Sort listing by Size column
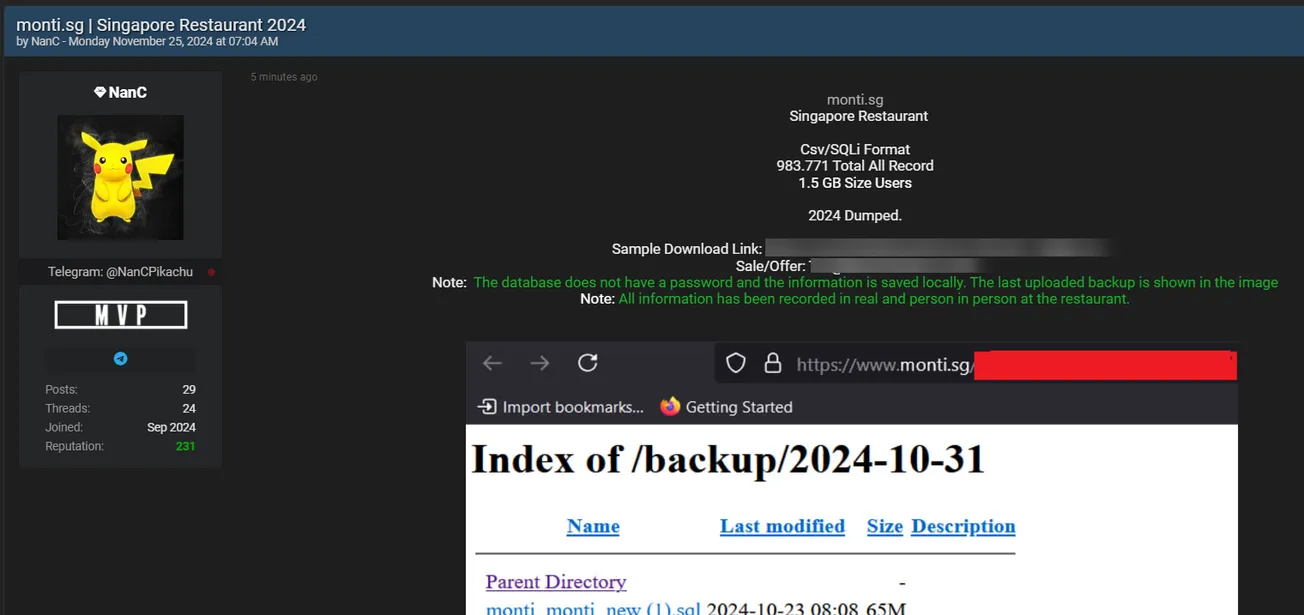 884,526
